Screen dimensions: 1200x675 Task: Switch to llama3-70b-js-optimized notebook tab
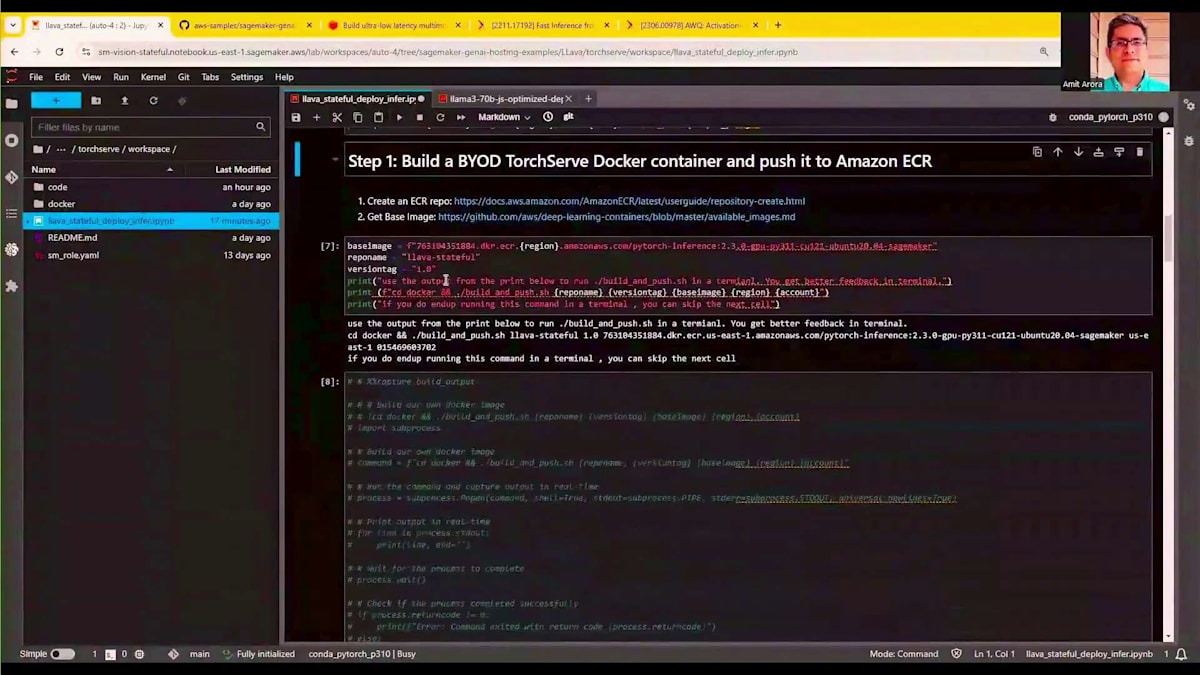click(x=506, y=99)
